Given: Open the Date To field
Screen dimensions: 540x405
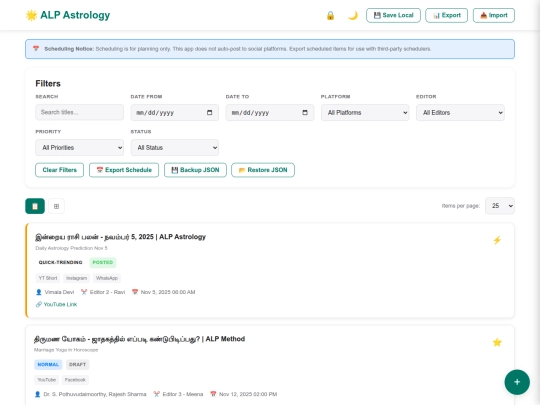Looking at the screenshot, I should [270, 113].
